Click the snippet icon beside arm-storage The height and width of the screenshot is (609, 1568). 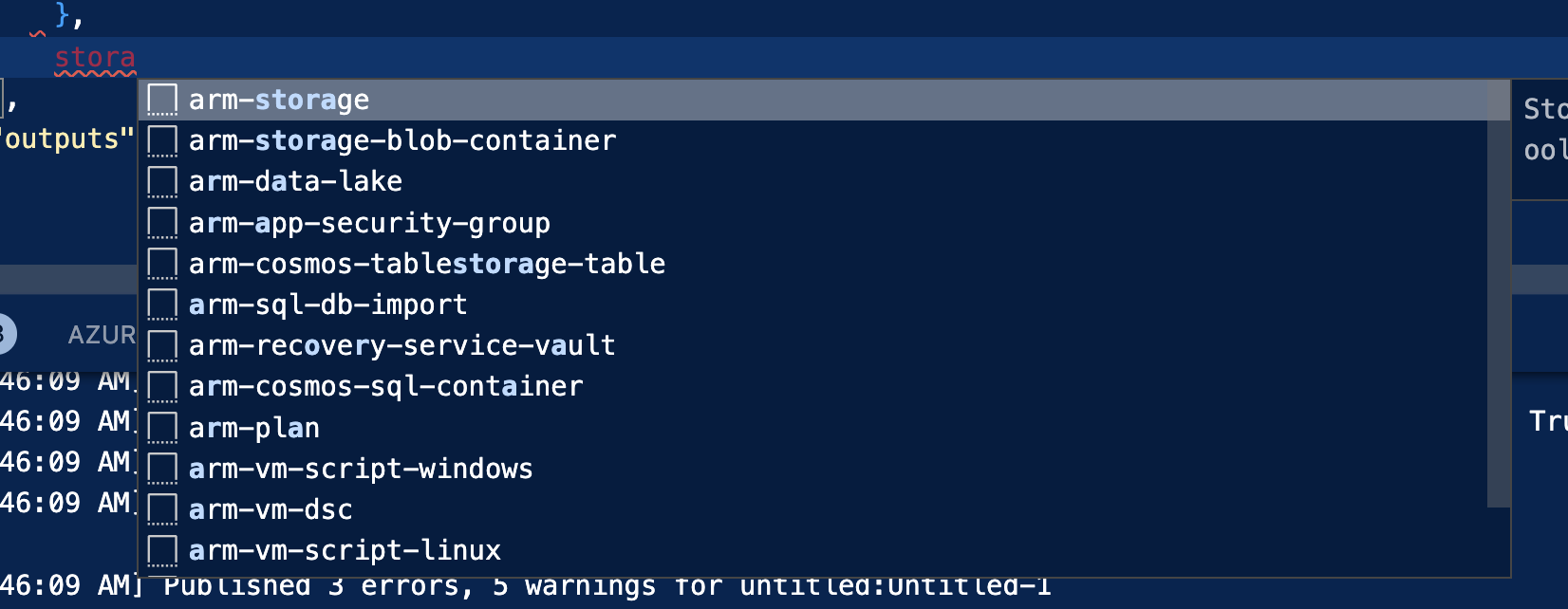163,99
